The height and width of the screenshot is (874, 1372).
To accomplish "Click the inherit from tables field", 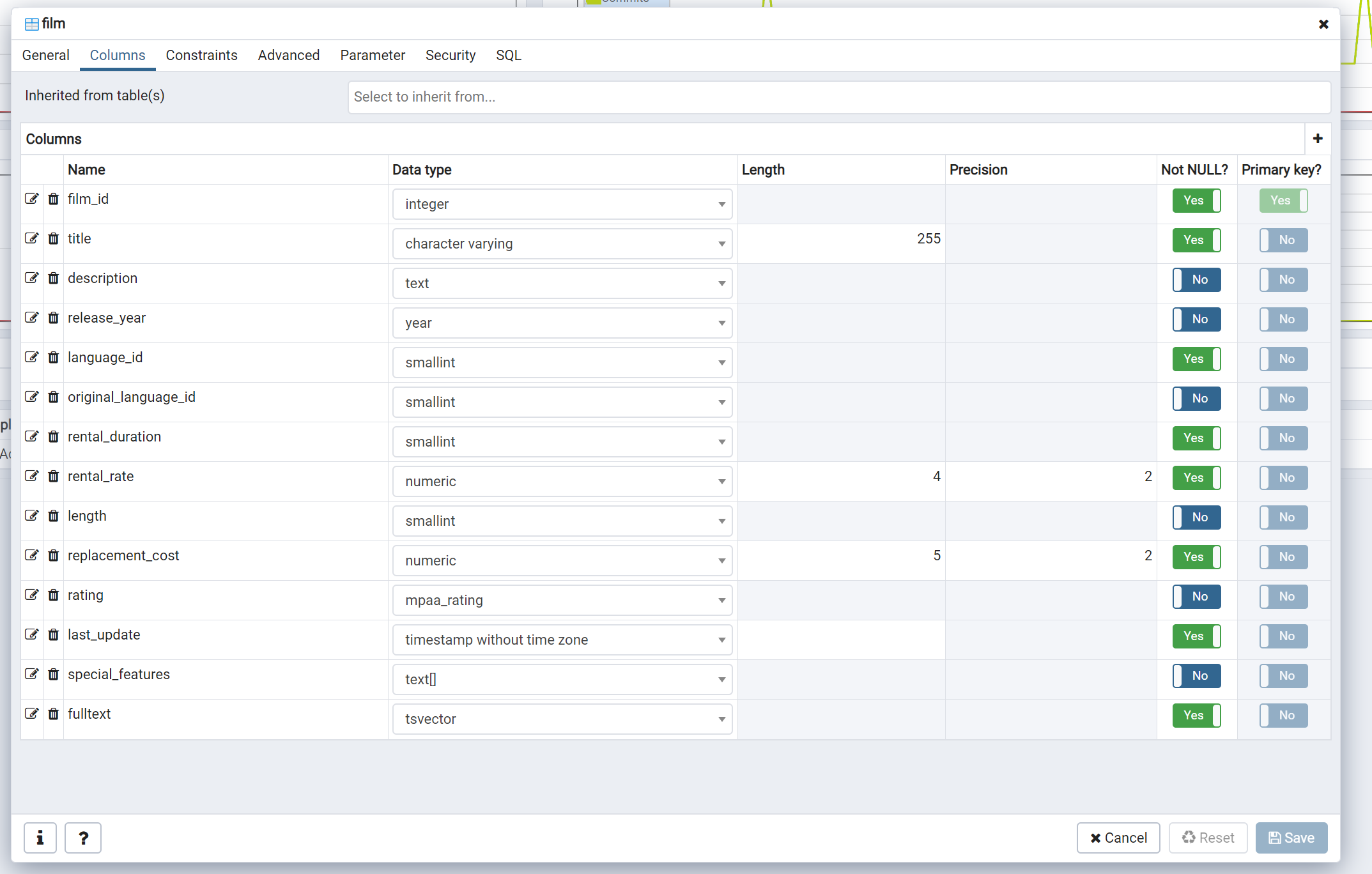I will click(x=838, y=97).
